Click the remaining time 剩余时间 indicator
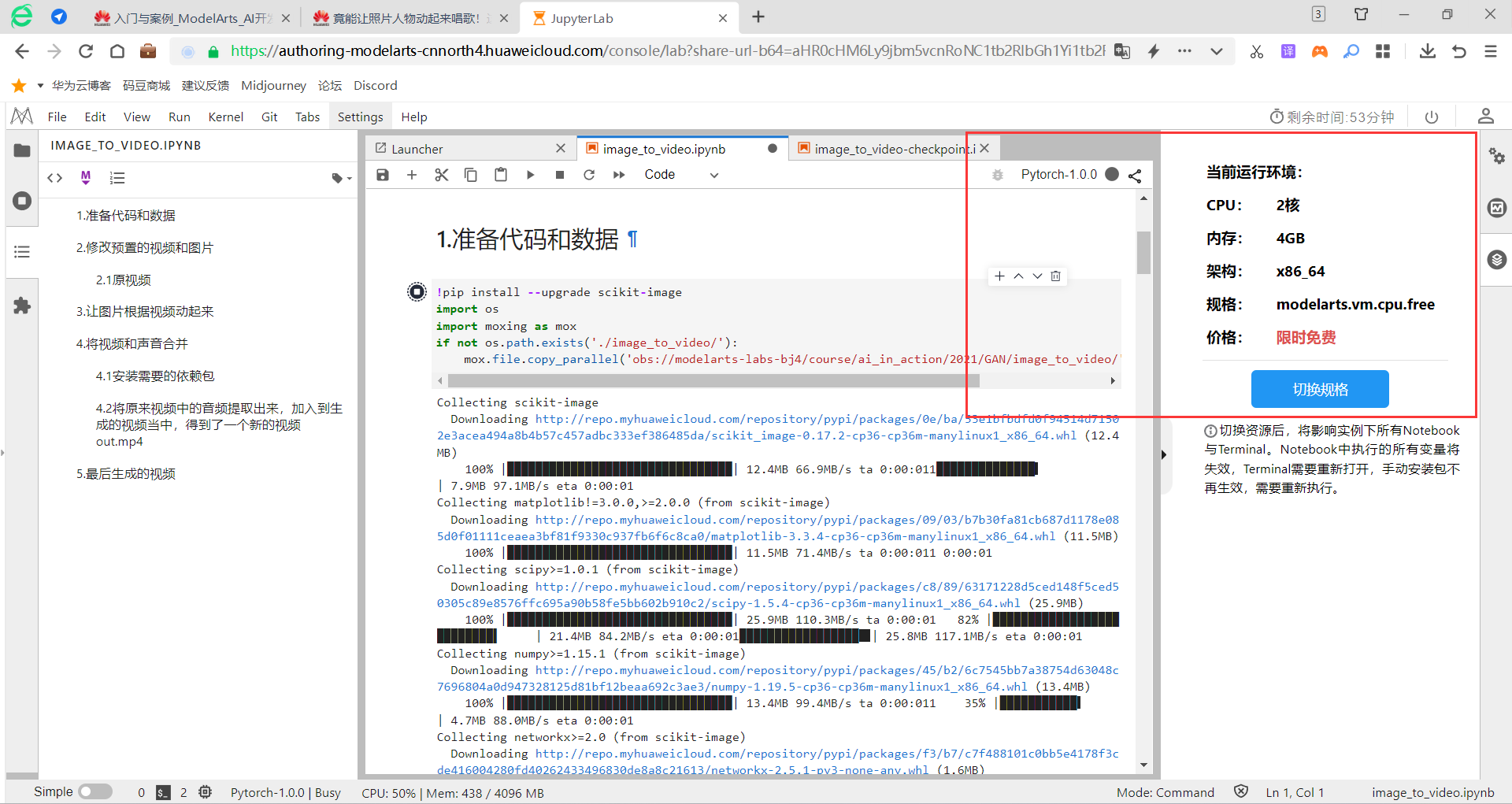 coord(1332,117)
